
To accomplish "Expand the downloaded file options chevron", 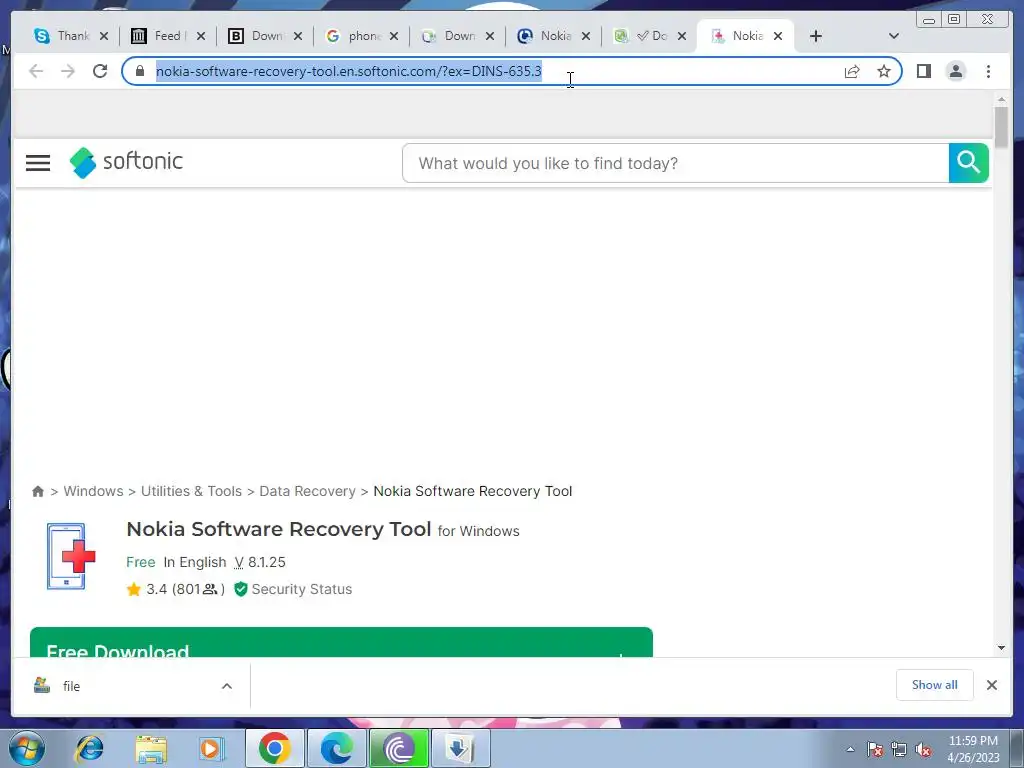I will click(227, 686).
